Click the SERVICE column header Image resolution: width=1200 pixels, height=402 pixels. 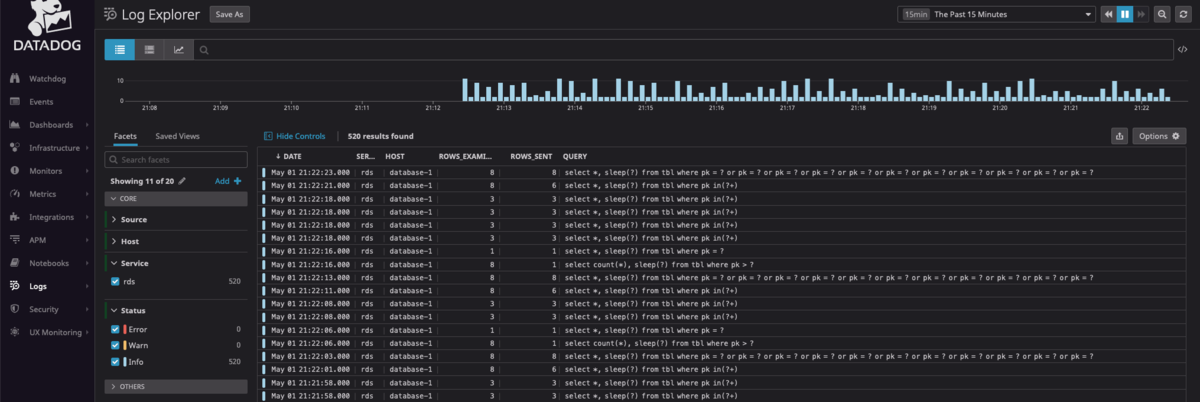(x=366, y=157)
